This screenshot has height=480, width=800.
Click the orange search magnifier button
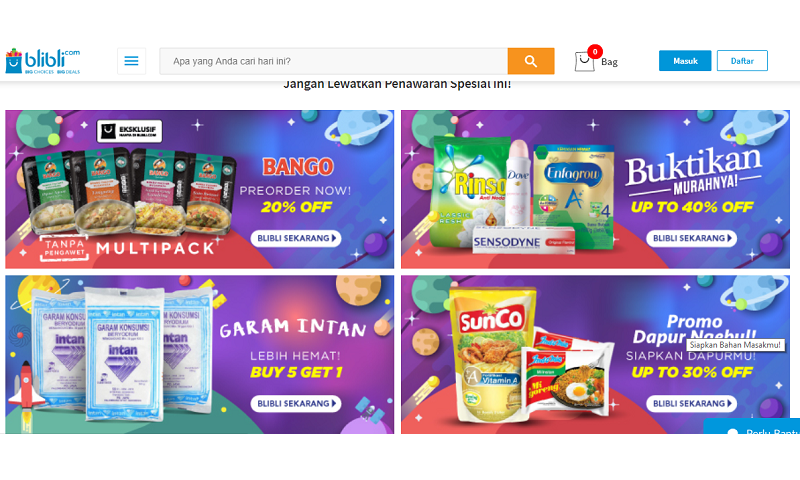coord(531,61)
